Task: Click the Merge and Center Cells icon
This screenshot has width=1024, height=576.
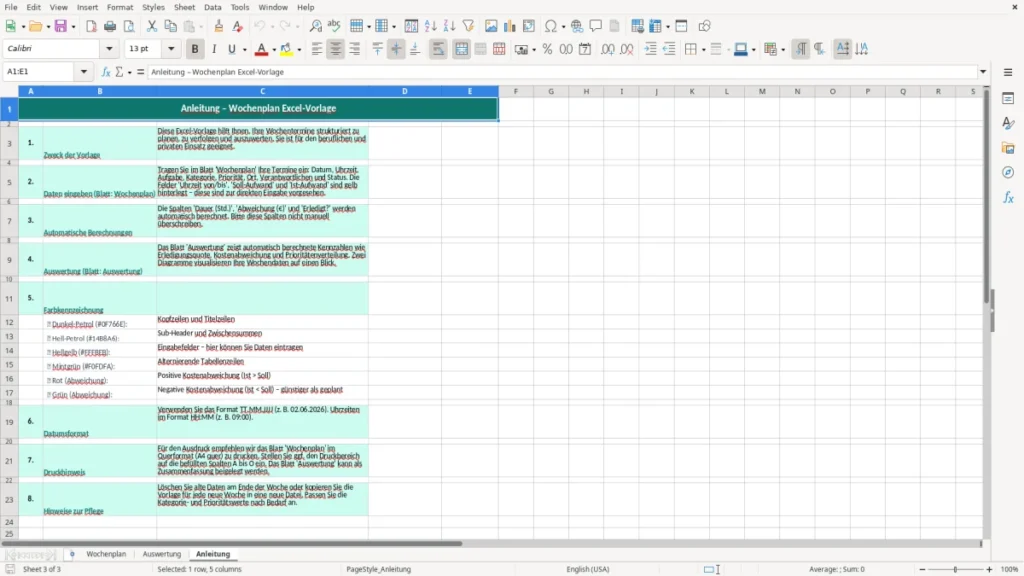Action: pyautogui.click(x=461, y=49)
